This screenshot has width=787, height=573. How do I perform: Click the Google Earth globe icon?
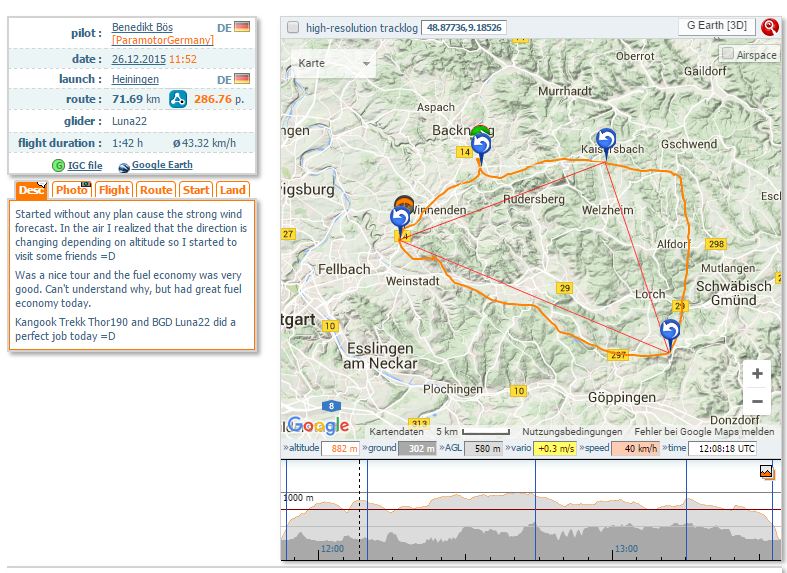tap(123, 166)
